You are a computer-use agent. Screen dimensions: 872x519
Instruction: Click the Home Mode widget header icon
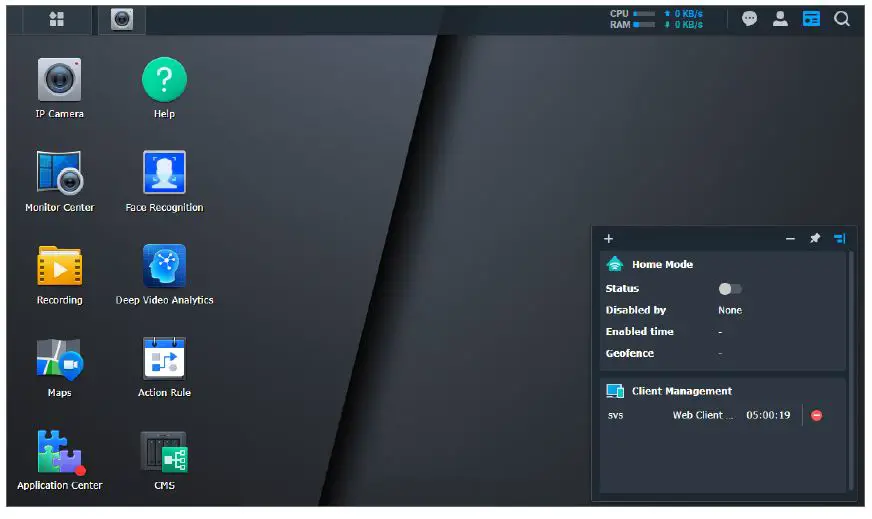click(615, 264)
